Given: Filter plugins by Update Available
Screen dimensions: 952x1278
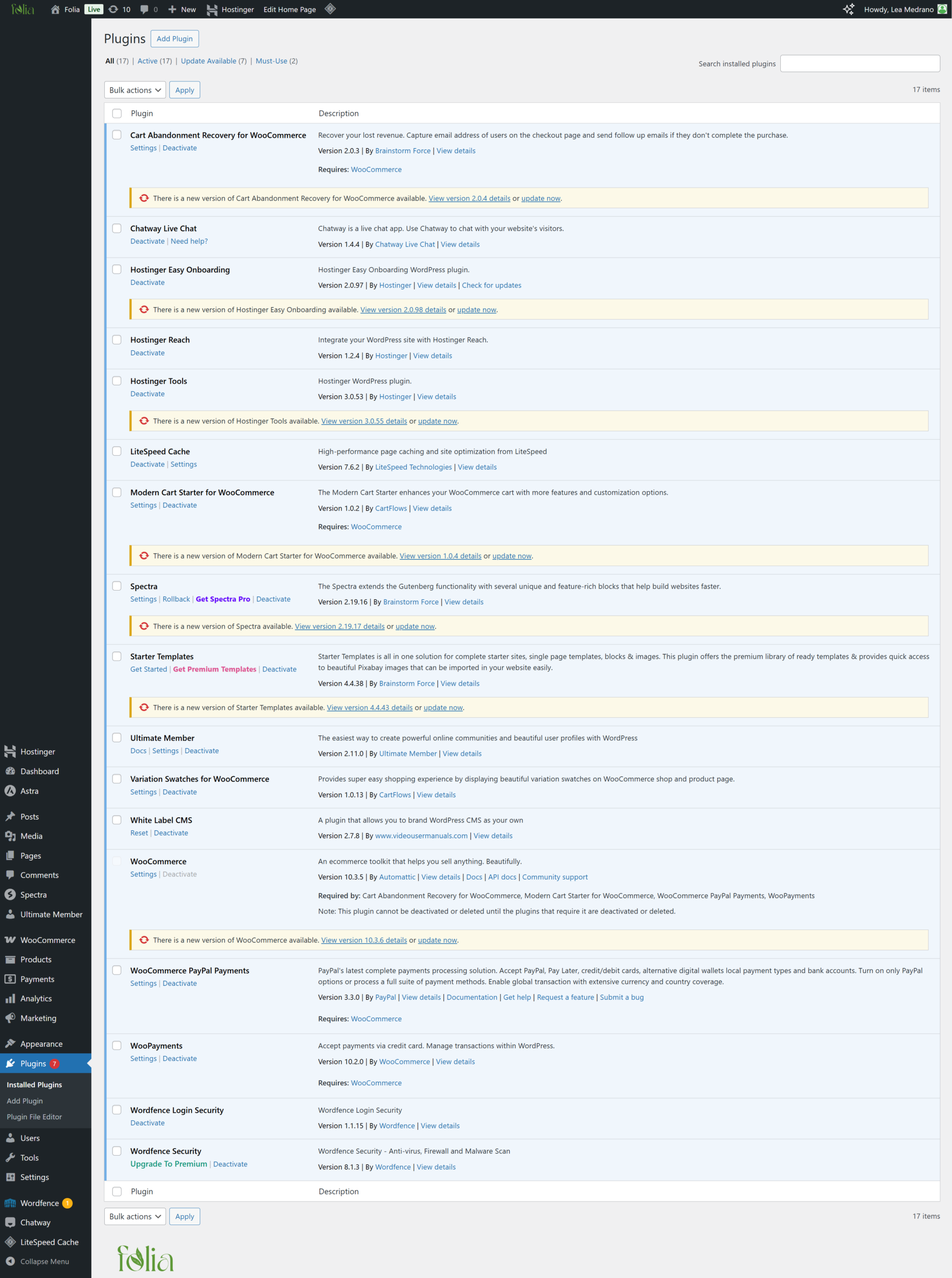Looking at the screenshot, I should pos(208,61).
